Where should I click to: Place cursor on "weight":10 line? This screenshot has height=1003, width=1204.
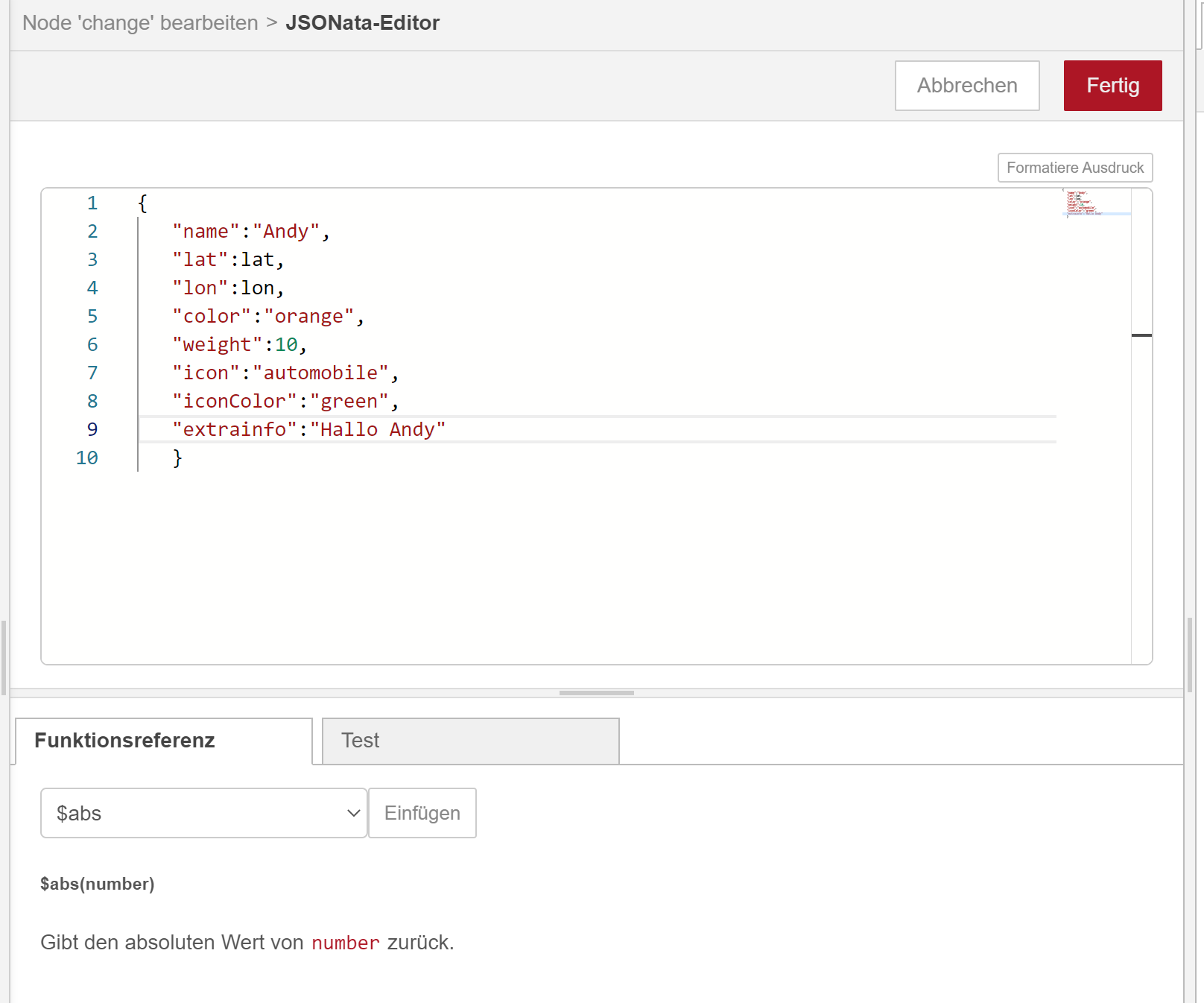[239, 344]
